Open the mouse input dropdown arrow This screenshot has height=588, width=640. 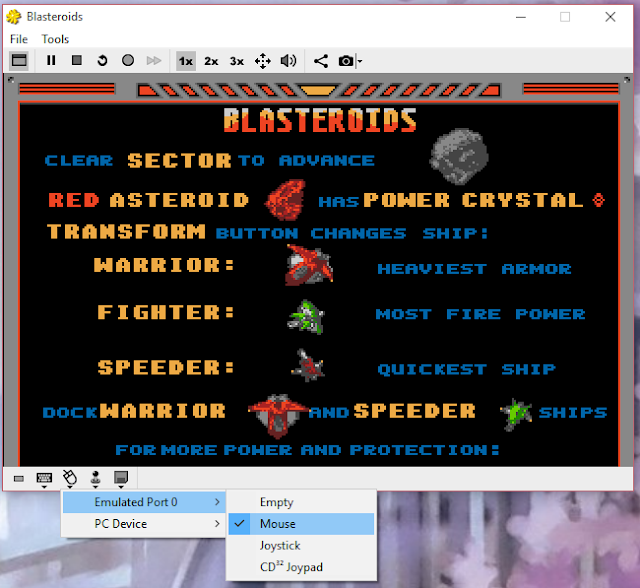click(70, 487)
